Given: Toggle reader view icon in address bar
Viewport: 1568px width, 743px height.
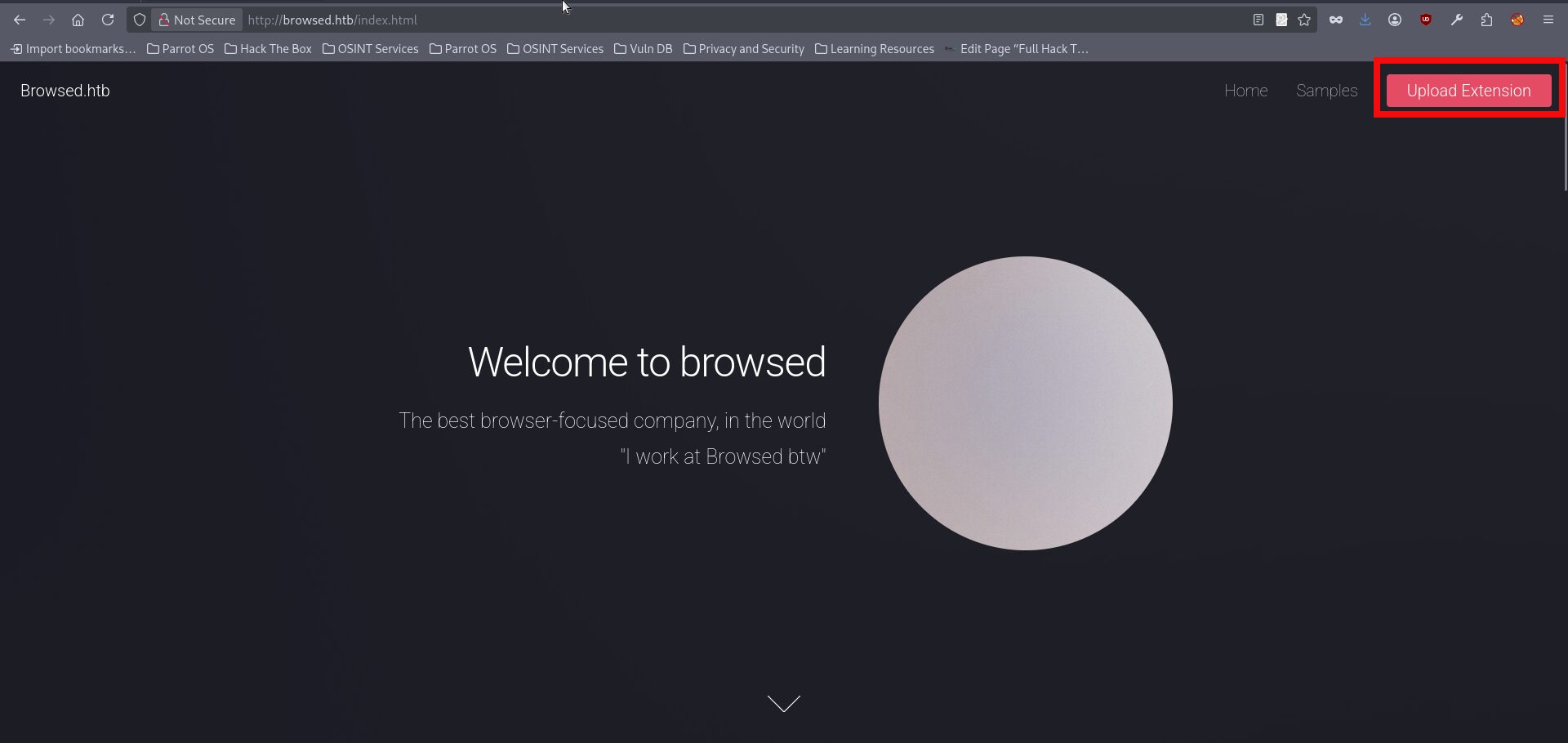Looking at the screenshot, I should (x=1258, y=20).
